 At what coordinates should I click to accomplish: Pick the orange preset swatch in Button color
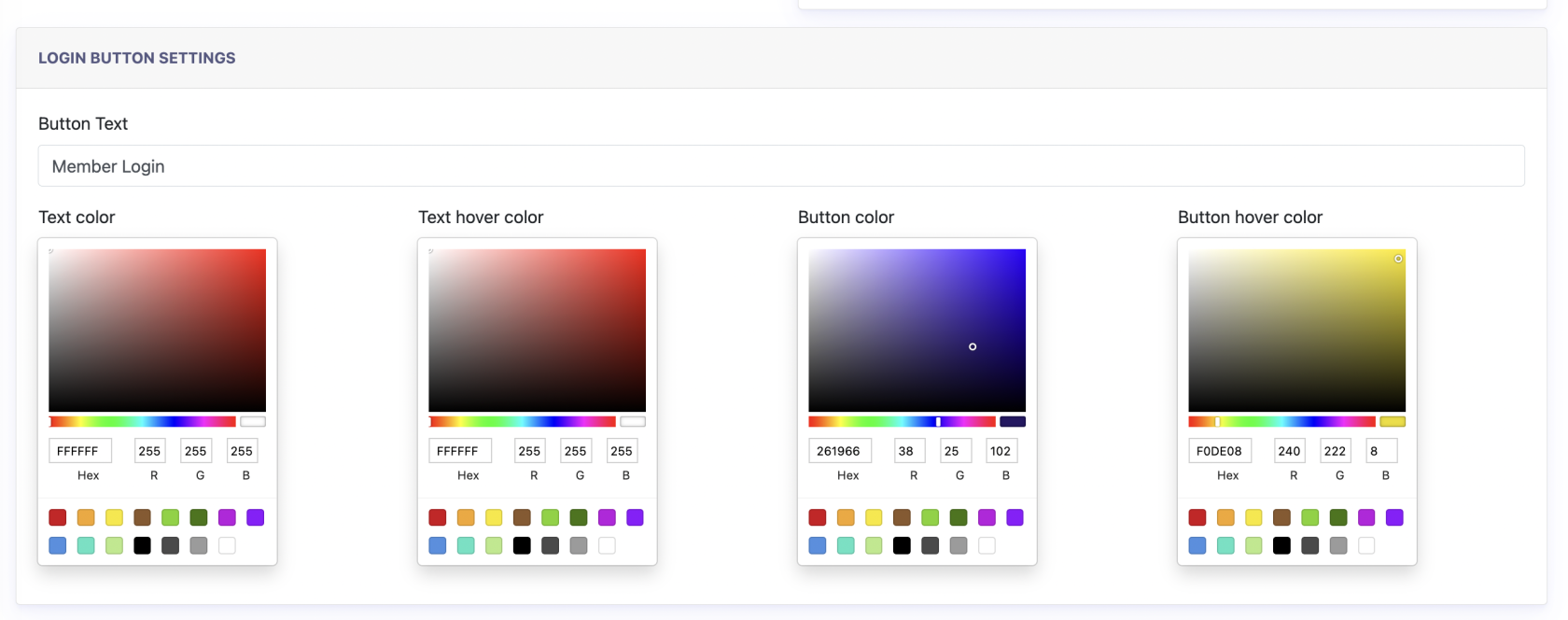coord(846,517)
